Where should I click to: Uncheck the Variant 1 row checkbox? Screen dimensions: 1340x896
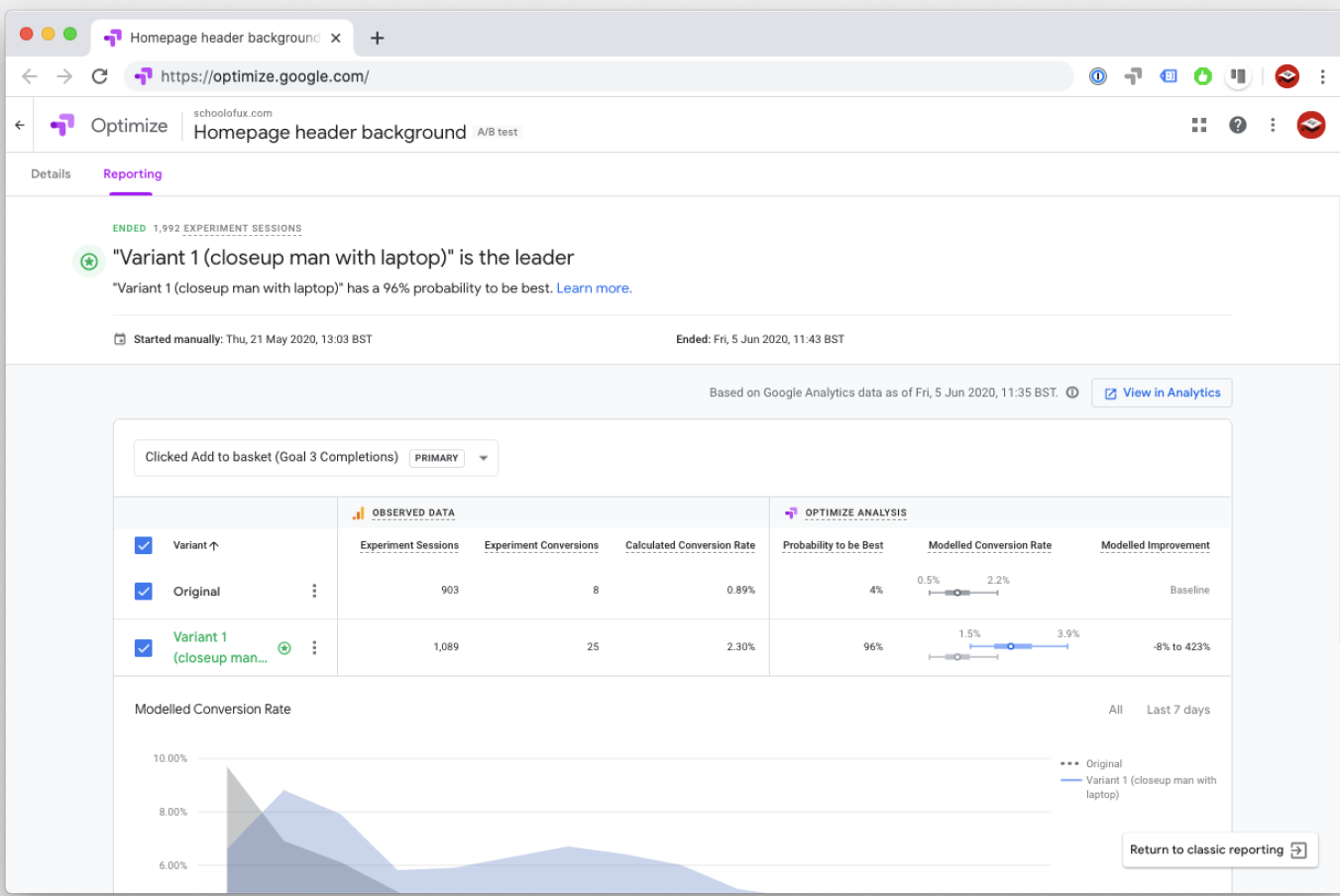pos(144,647)
